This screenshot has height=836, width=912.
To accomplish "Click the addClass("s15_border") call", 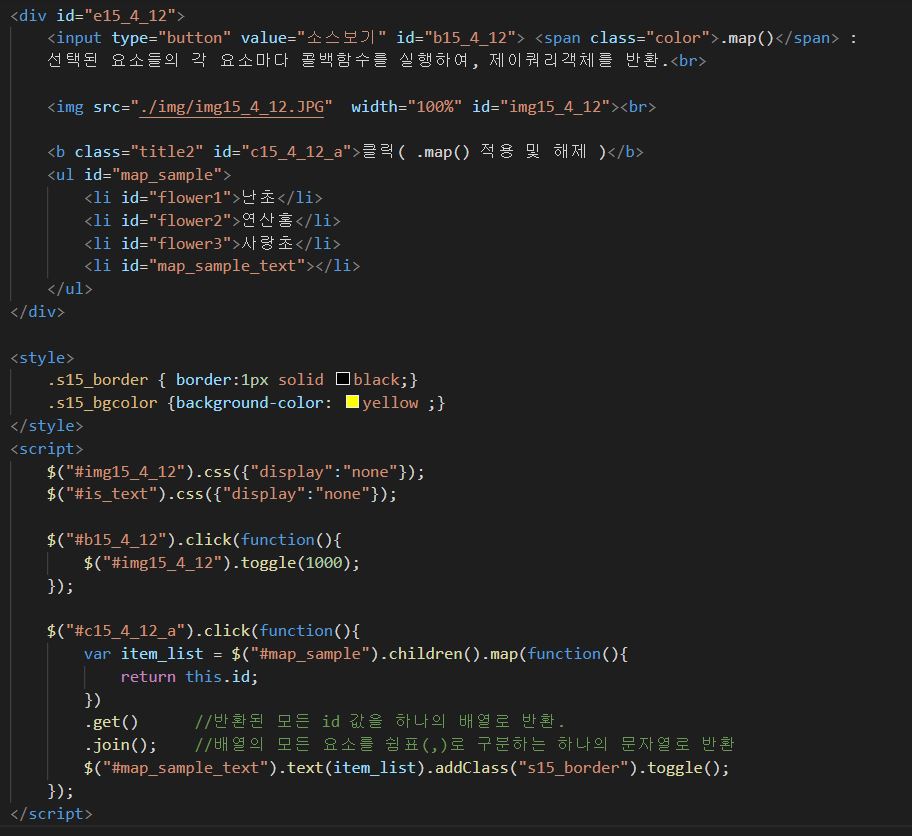I will click(x=536, y=767).
